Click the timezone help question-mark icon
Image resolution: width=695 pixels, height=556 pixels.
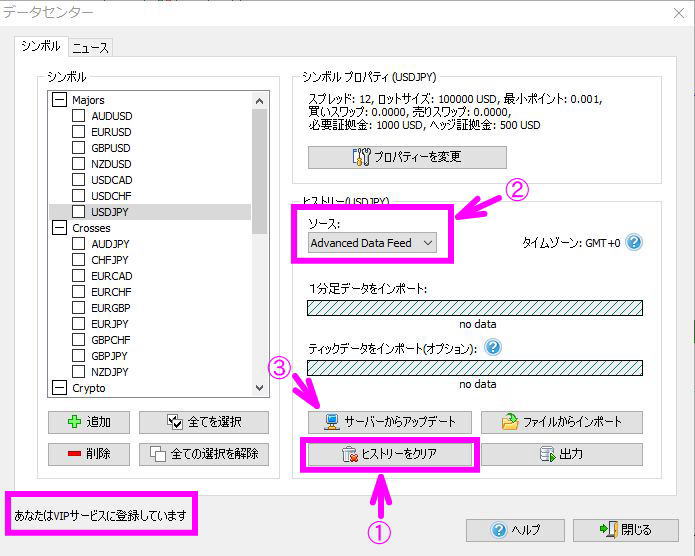(634, 243)
